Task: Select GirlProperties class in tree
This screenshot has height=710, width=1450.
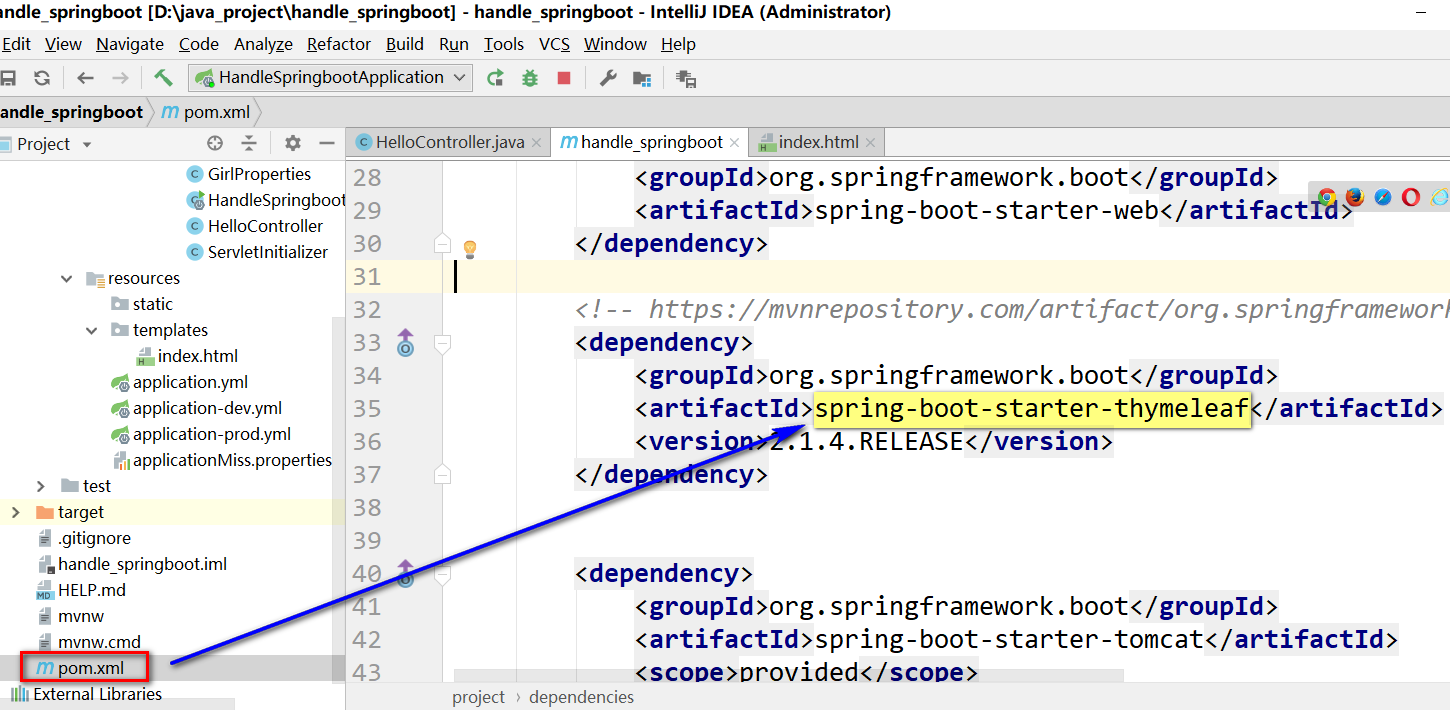Action: 249,174
